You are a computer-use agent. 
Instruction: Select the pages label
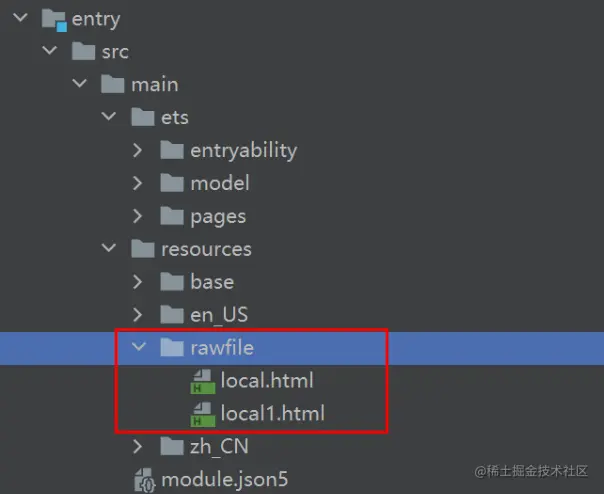click(218, 217)
